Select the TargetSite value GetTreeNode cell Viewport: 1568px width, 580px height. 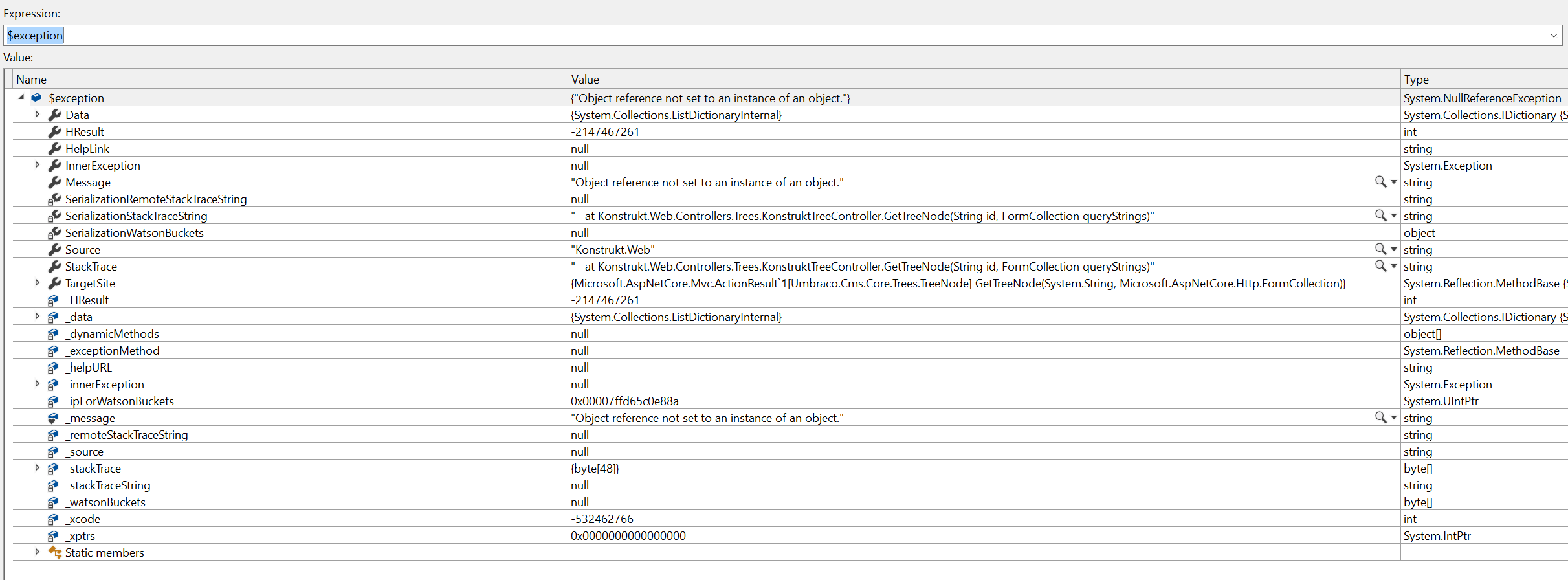tap(958, 283)
